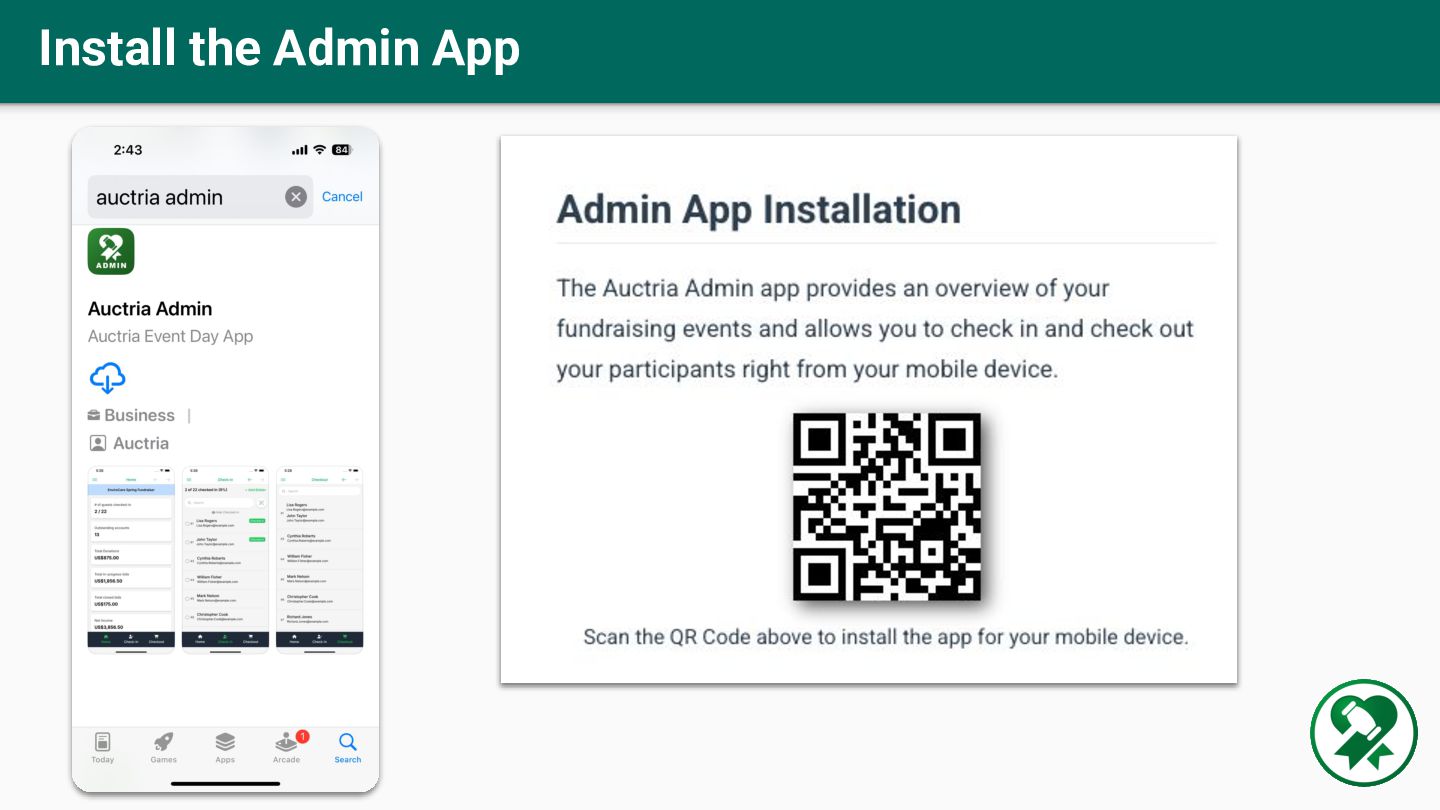Open the Checkout screen preview thumbnail

click(x=319, y=559)
